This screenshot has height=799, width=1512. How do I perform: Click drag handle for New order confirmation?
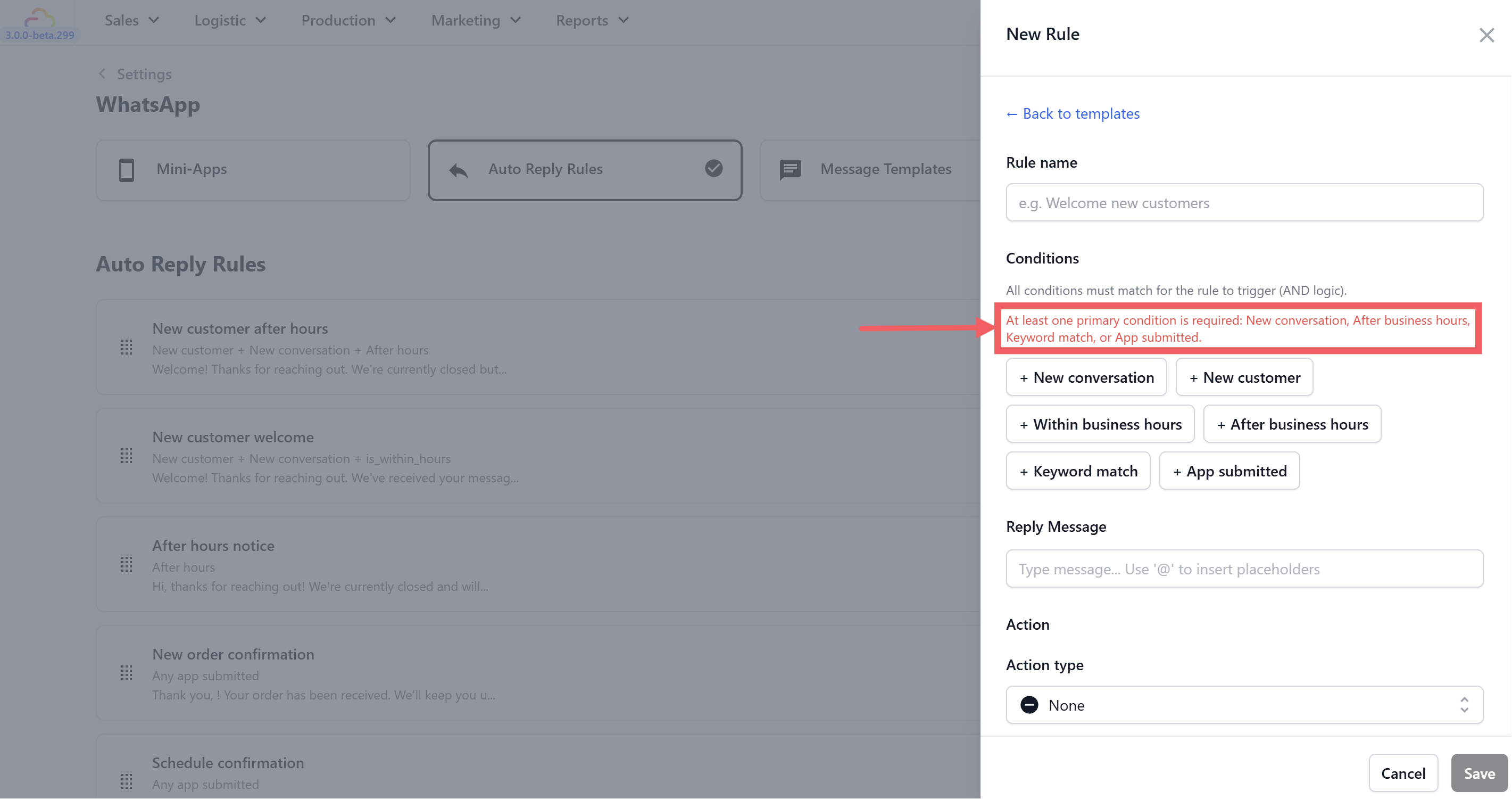[126, 673]
